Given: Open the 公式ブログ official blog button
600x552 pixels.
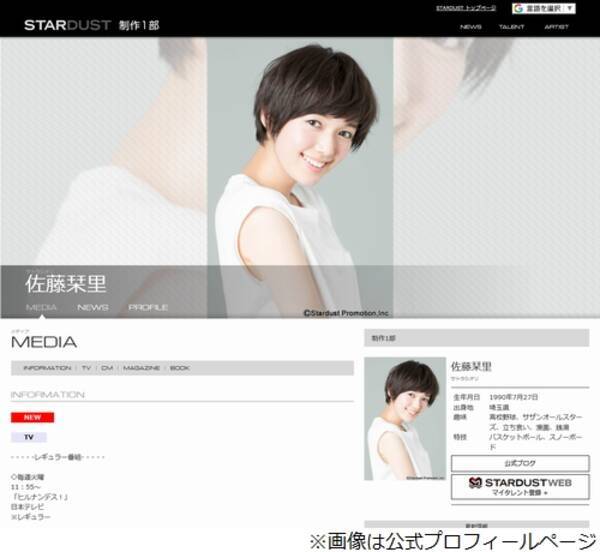Looking at the screenshot, I should (520, 463).
